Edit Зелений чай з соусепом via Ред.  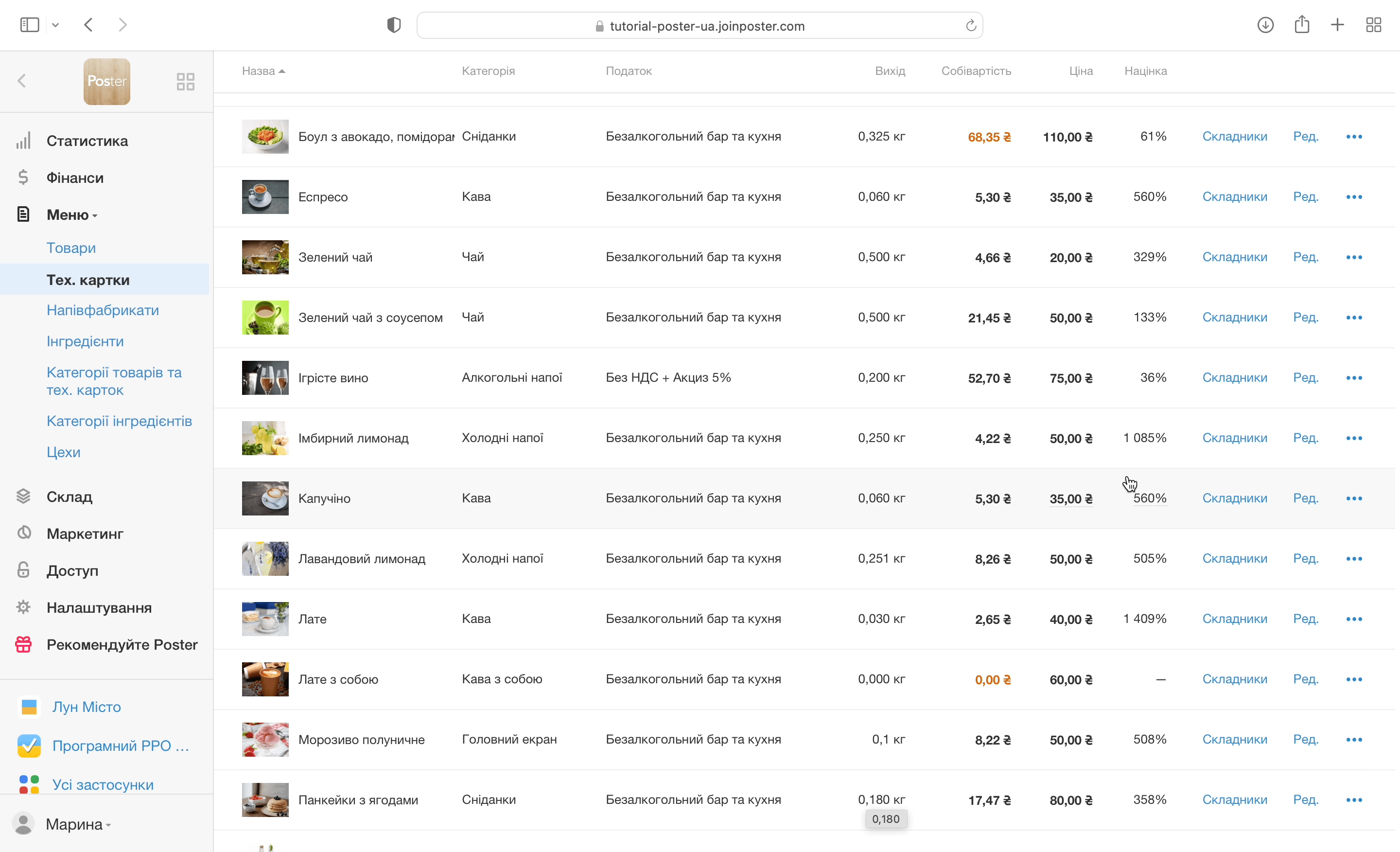[x=1306, y=317]
